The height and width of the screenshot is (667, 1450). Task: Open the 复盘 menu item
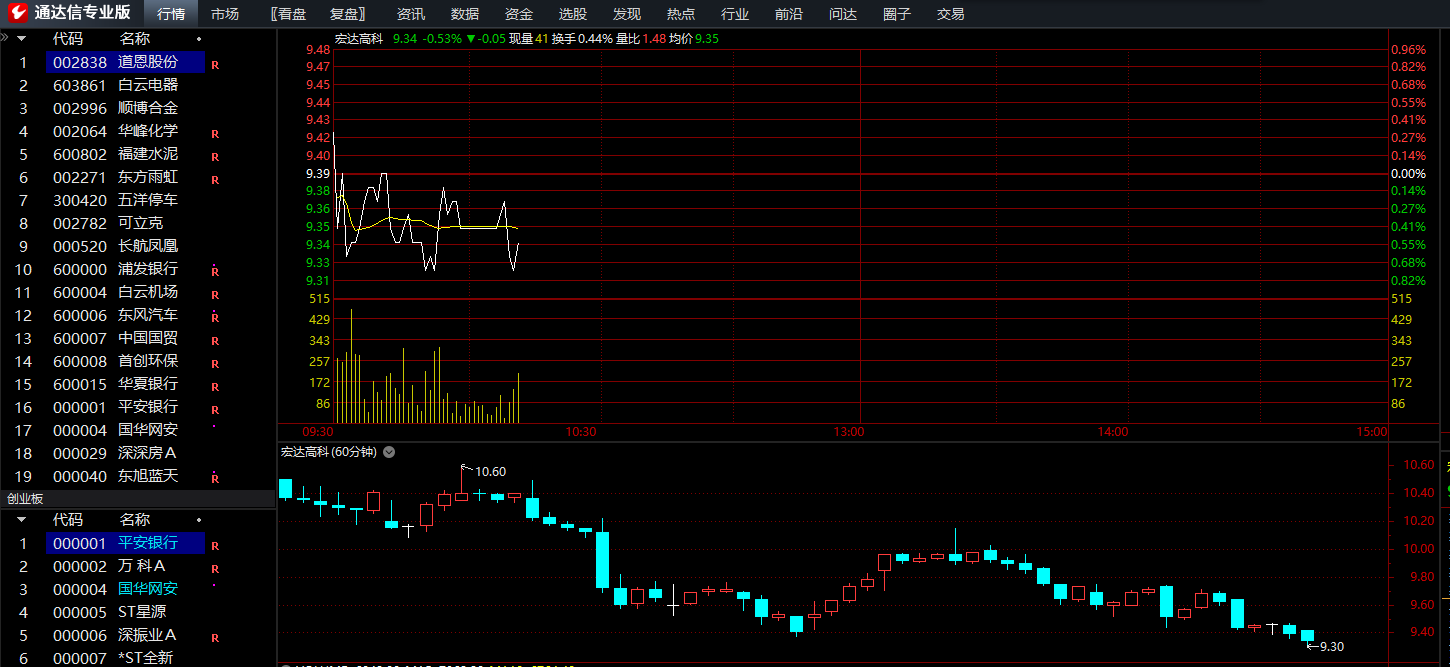point(347,14)
